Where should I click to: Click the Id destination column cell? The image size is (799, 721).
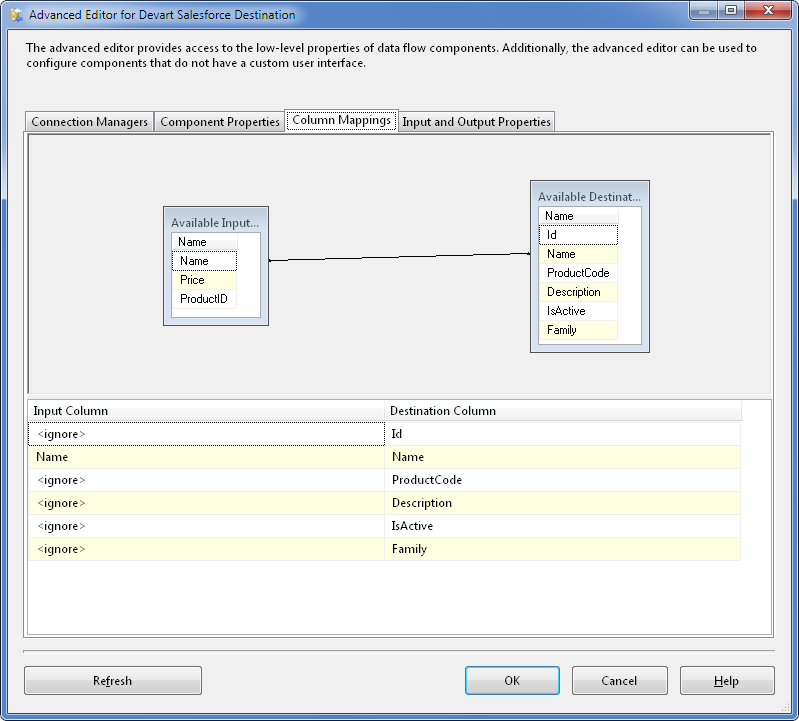pos(563,434)
